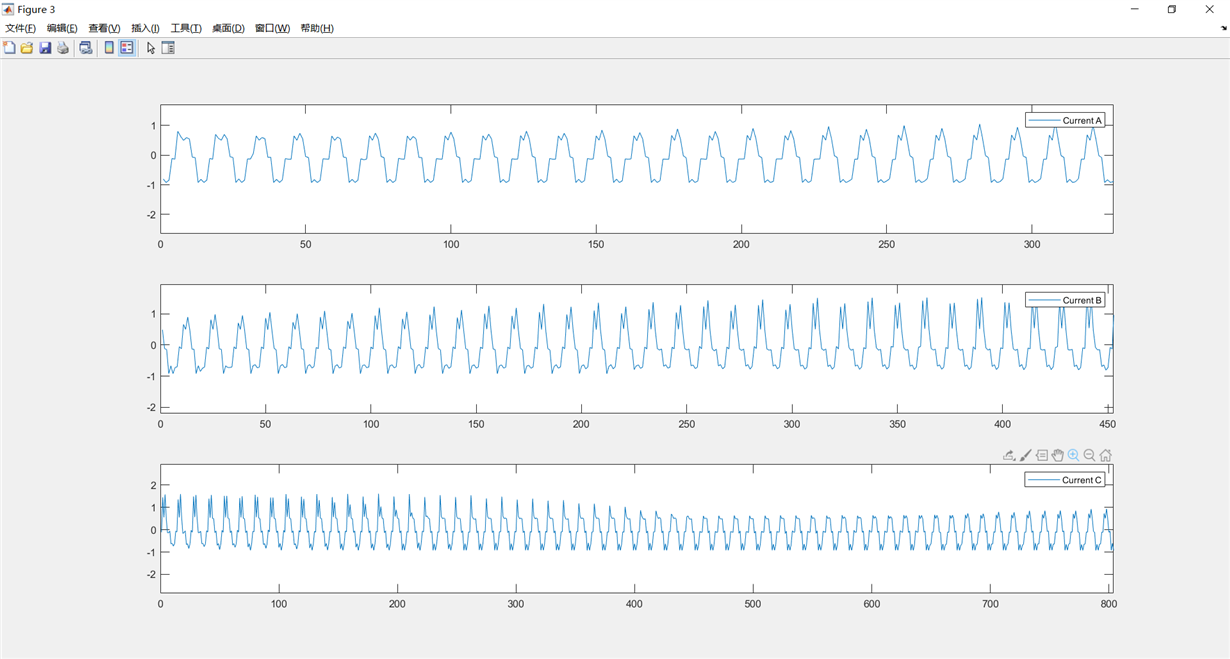
Task: Open the 查看(V) menu
Action: pos(104,28)
